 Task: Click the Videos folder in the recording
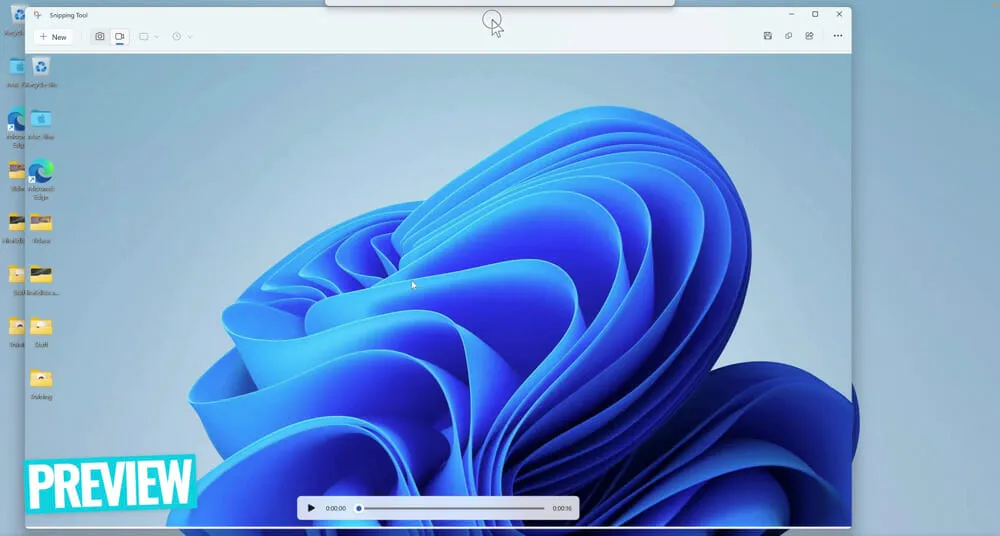[x=41, y=223]
